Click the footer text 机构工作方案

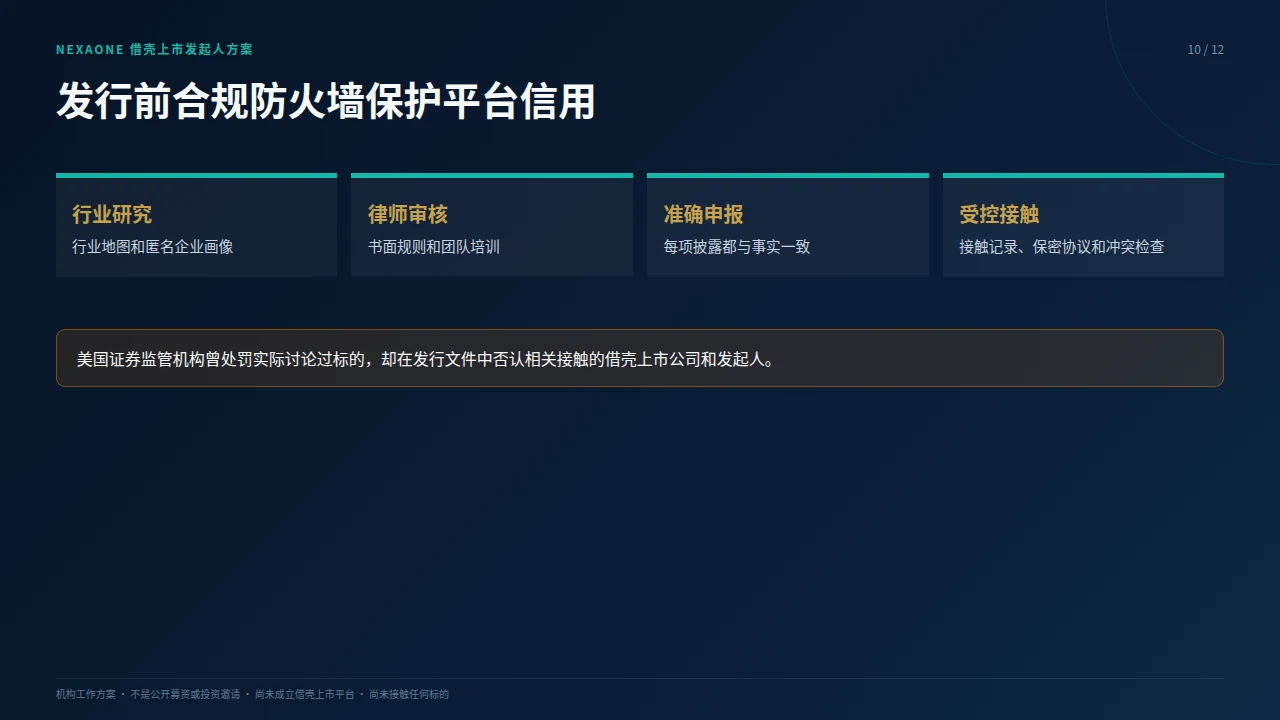point(86,694)
